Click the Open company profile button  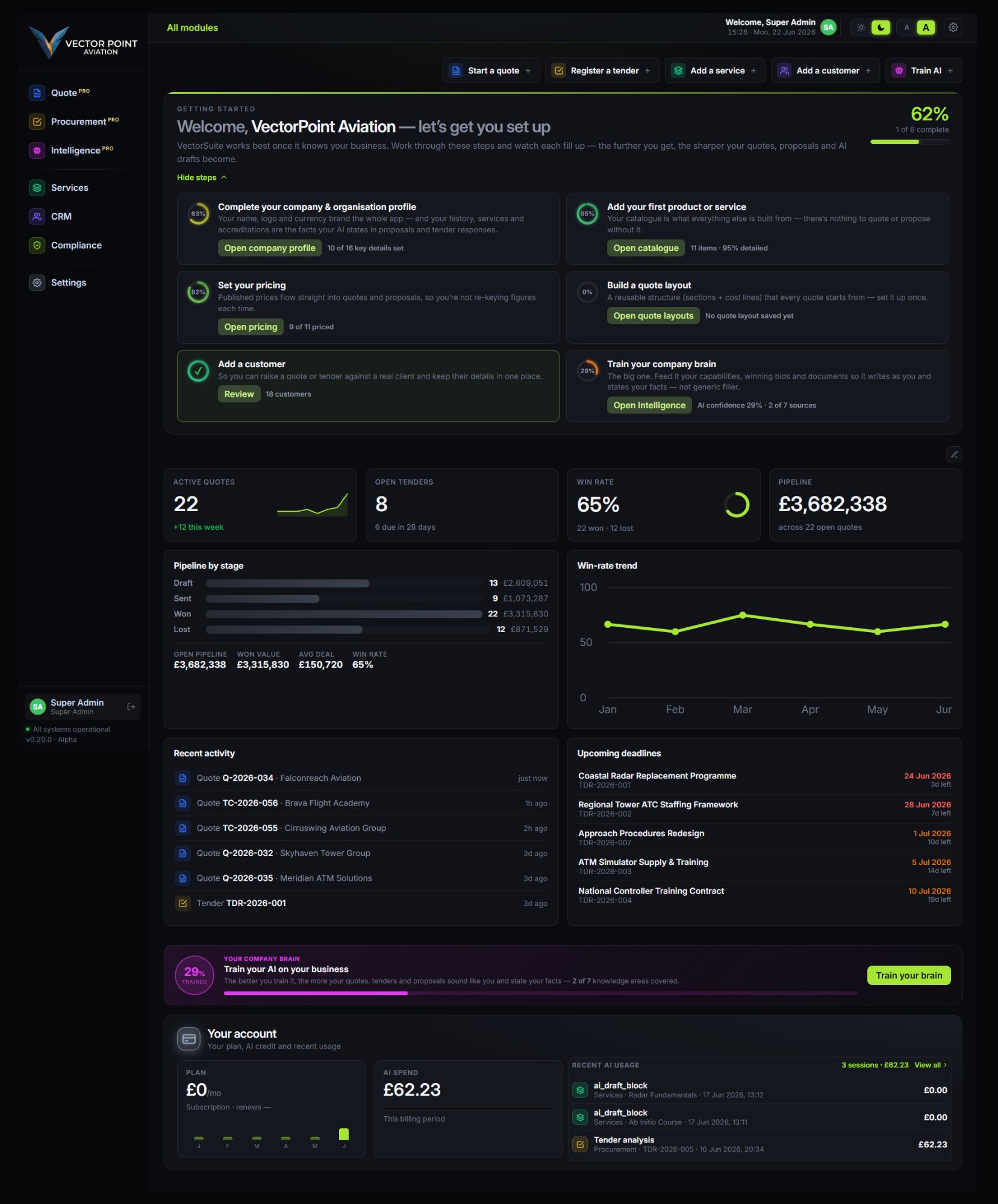pyautogui.click(x=270, y=248)
